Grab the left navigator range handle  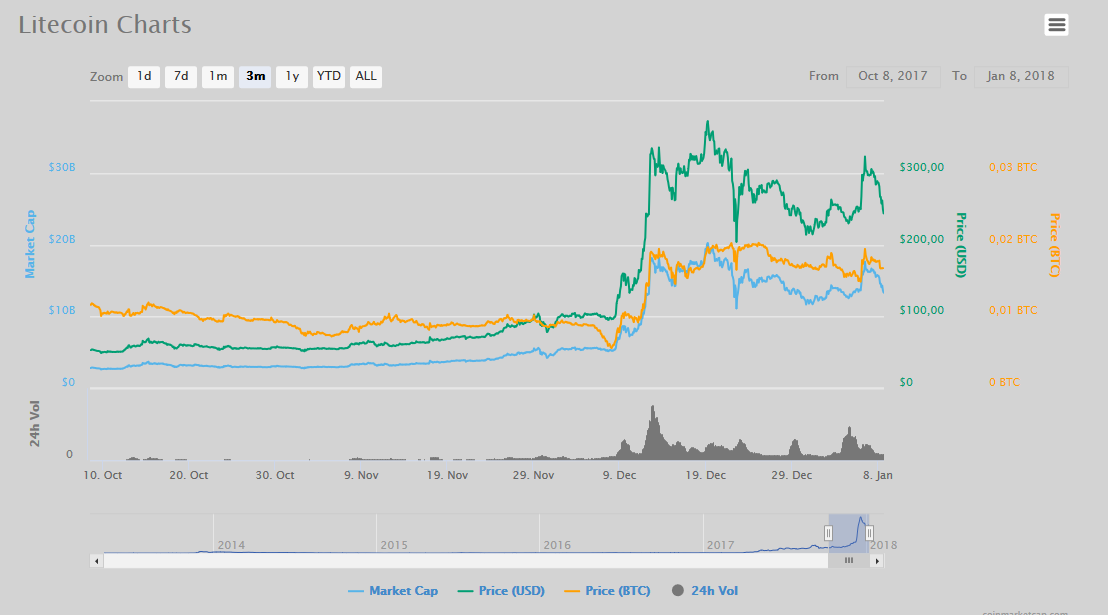(x=828, y=533)
